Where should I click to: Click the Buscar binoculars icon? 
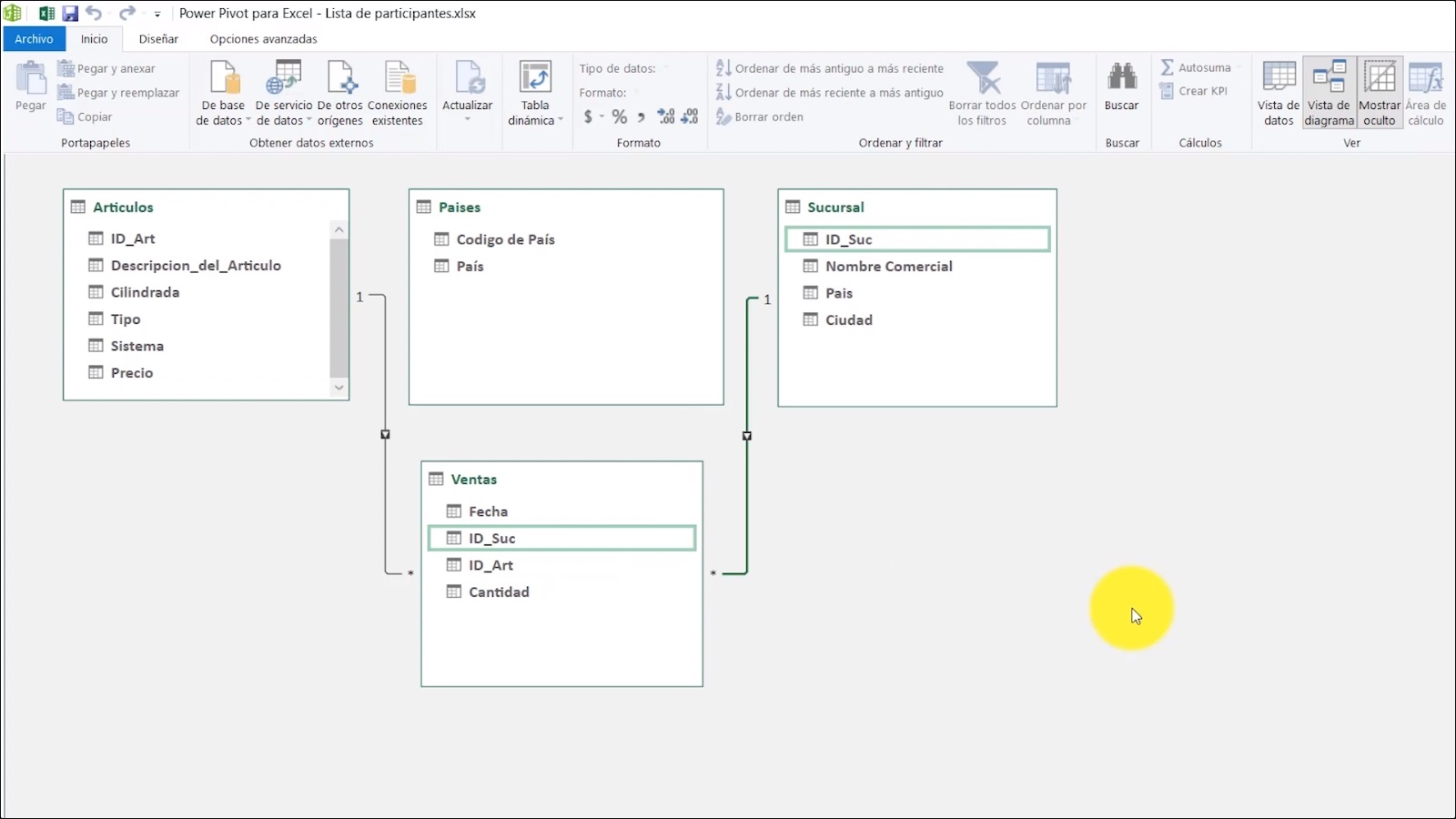click(x=1122, y=76)
